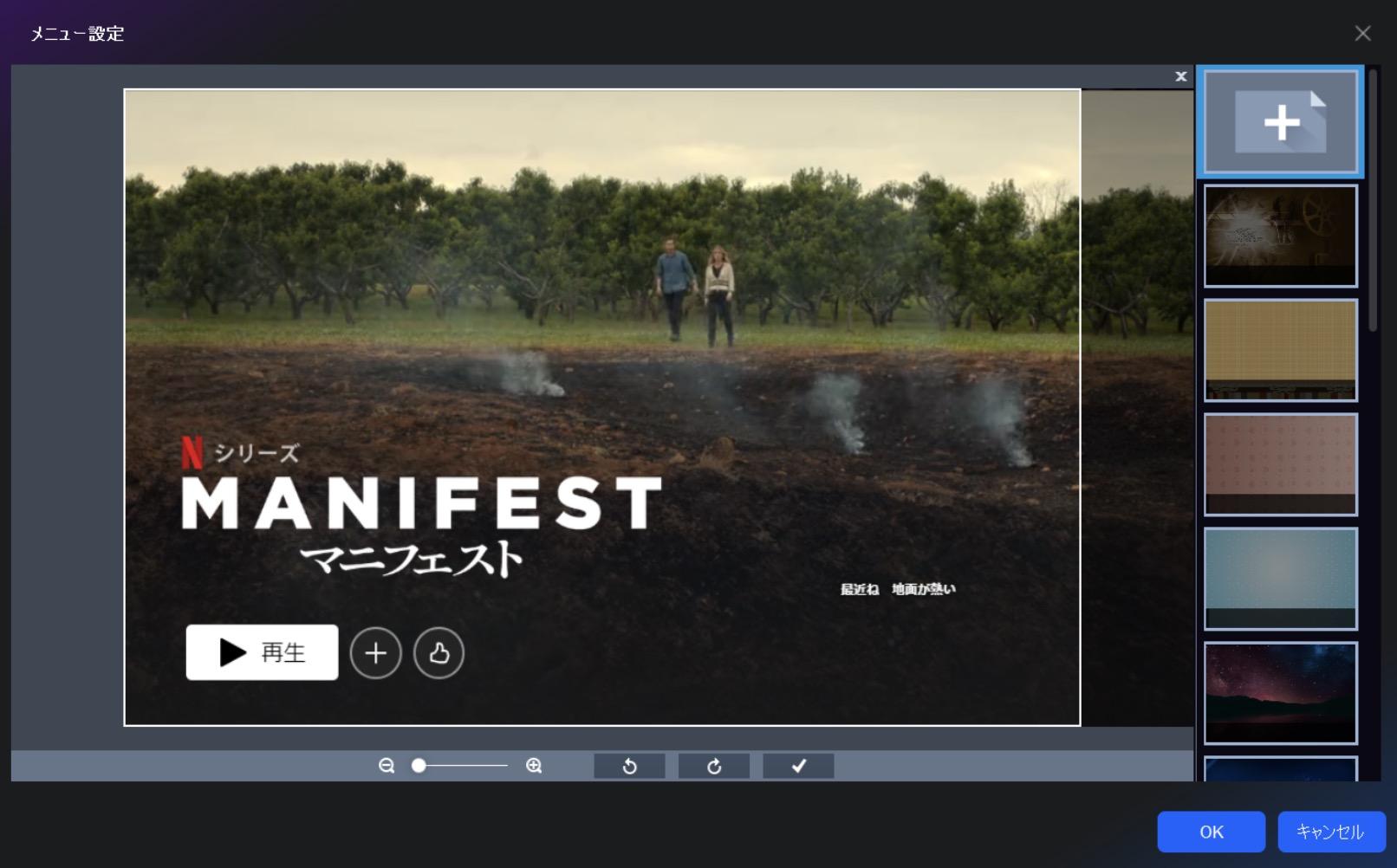Image resolution: width=1397 pixels, height=868 pixels.
Task: Pick the starry night sky background thumbnail
Action: pyautogui.click(x=1281, y=693)
